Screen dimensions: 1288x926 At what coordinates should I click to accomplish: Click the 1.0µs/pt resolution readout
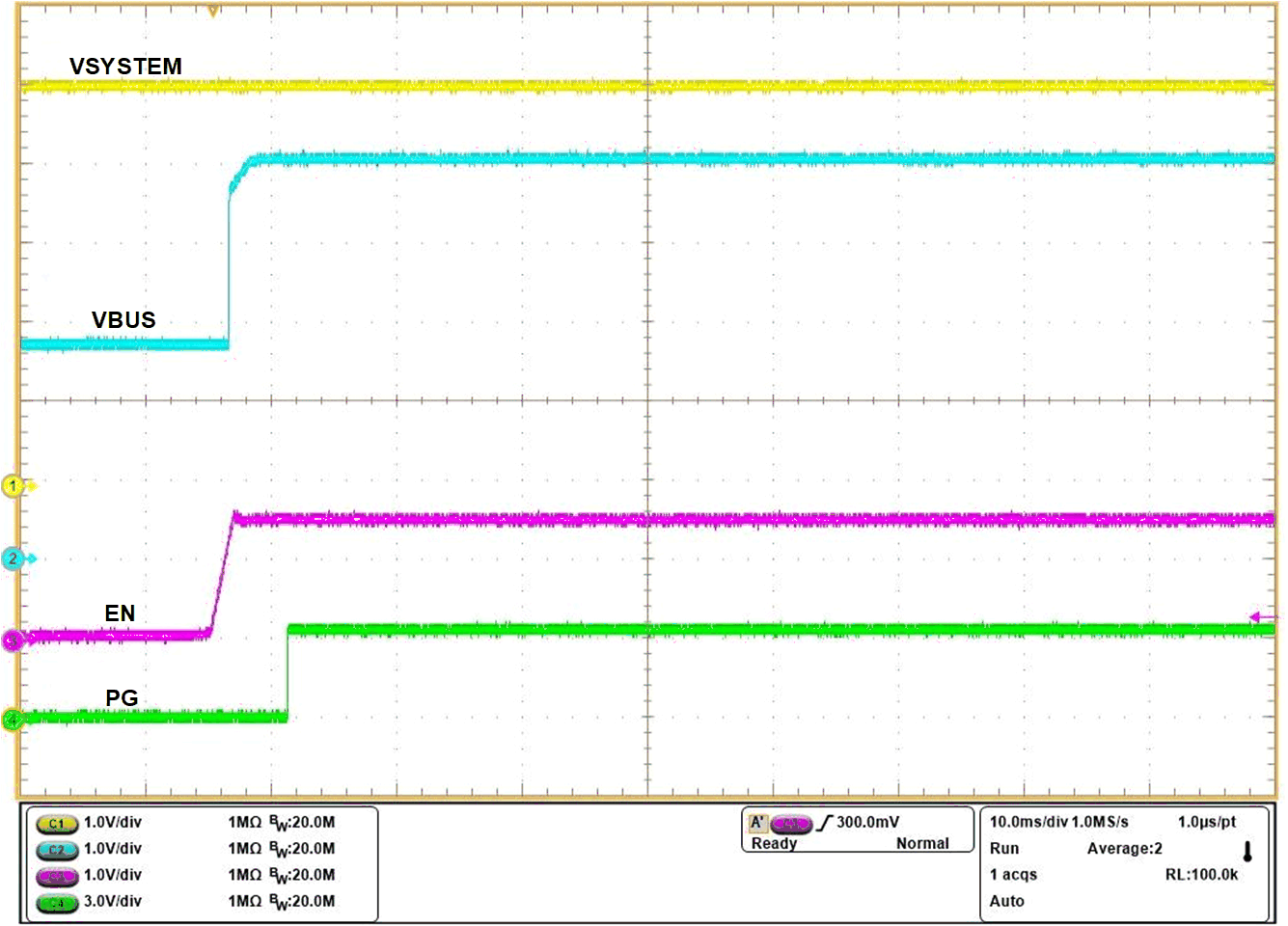[x=1206, y=822]
